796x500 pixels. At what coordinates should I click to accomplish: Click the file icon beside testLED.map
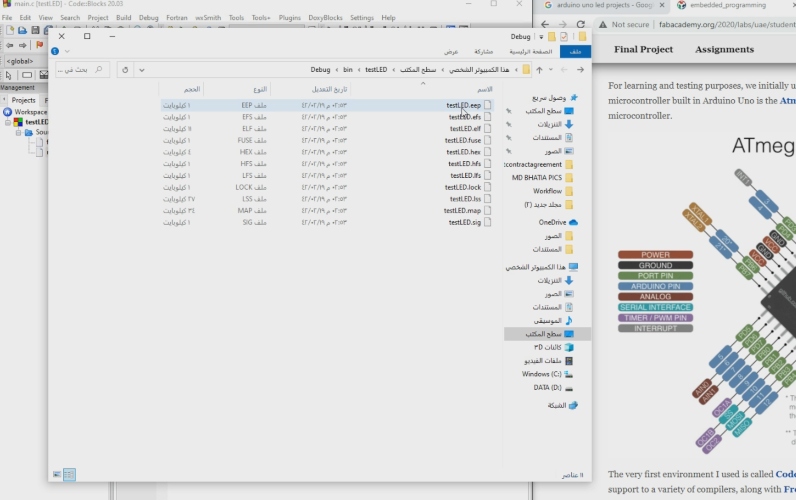[487, 210]
